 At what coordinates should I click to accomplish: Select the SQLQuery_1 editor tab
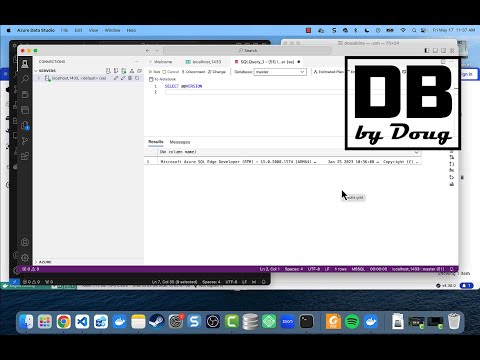coord(268,62)
